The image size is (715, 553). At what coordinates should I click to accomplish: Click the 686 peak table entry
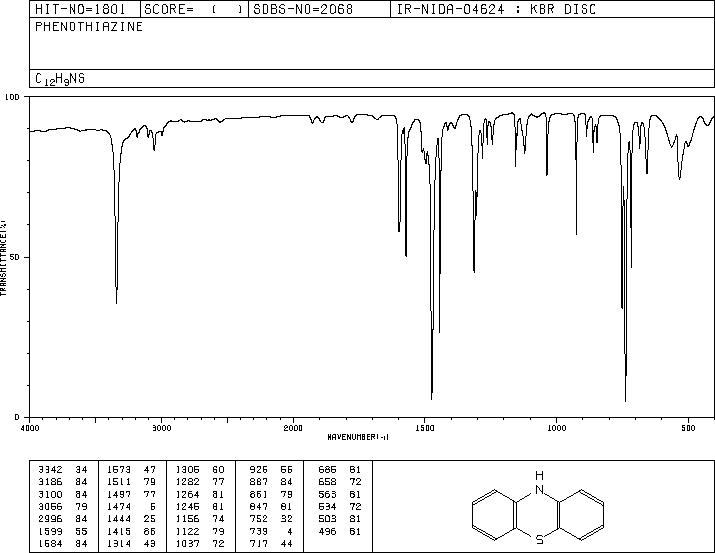pos(340,470)
